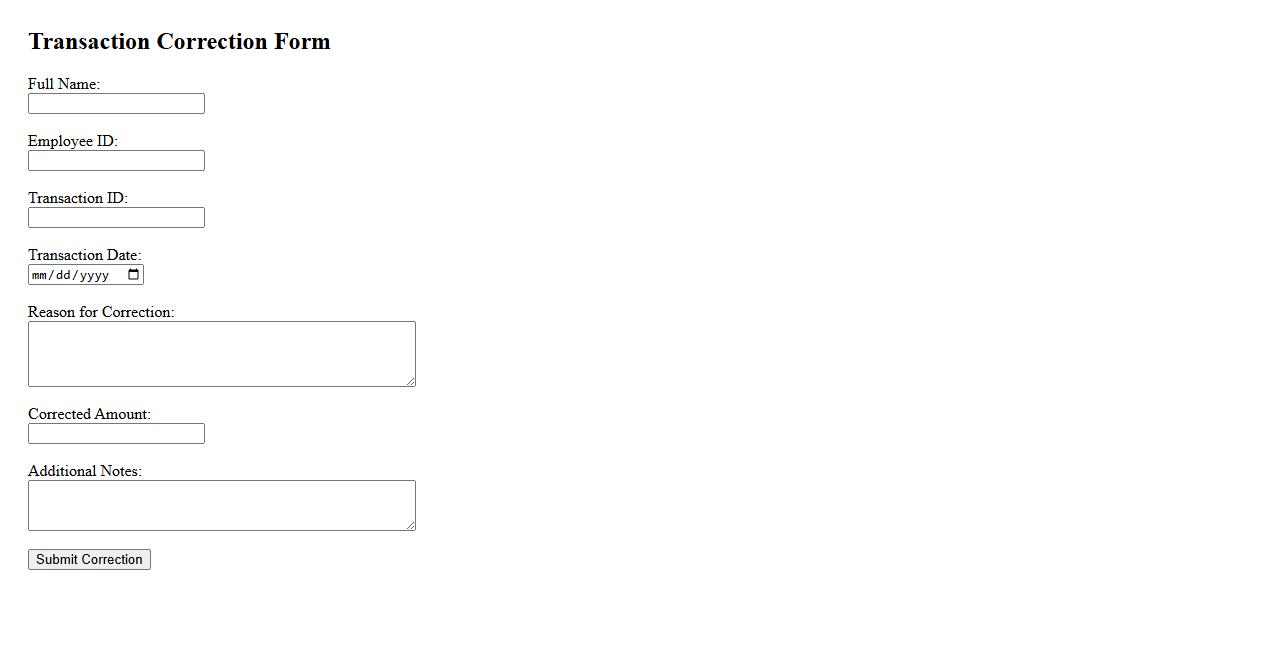The image size is (1278, 650).
Task: Focus the Employee ID input box
Action: [x=116, y=161]
